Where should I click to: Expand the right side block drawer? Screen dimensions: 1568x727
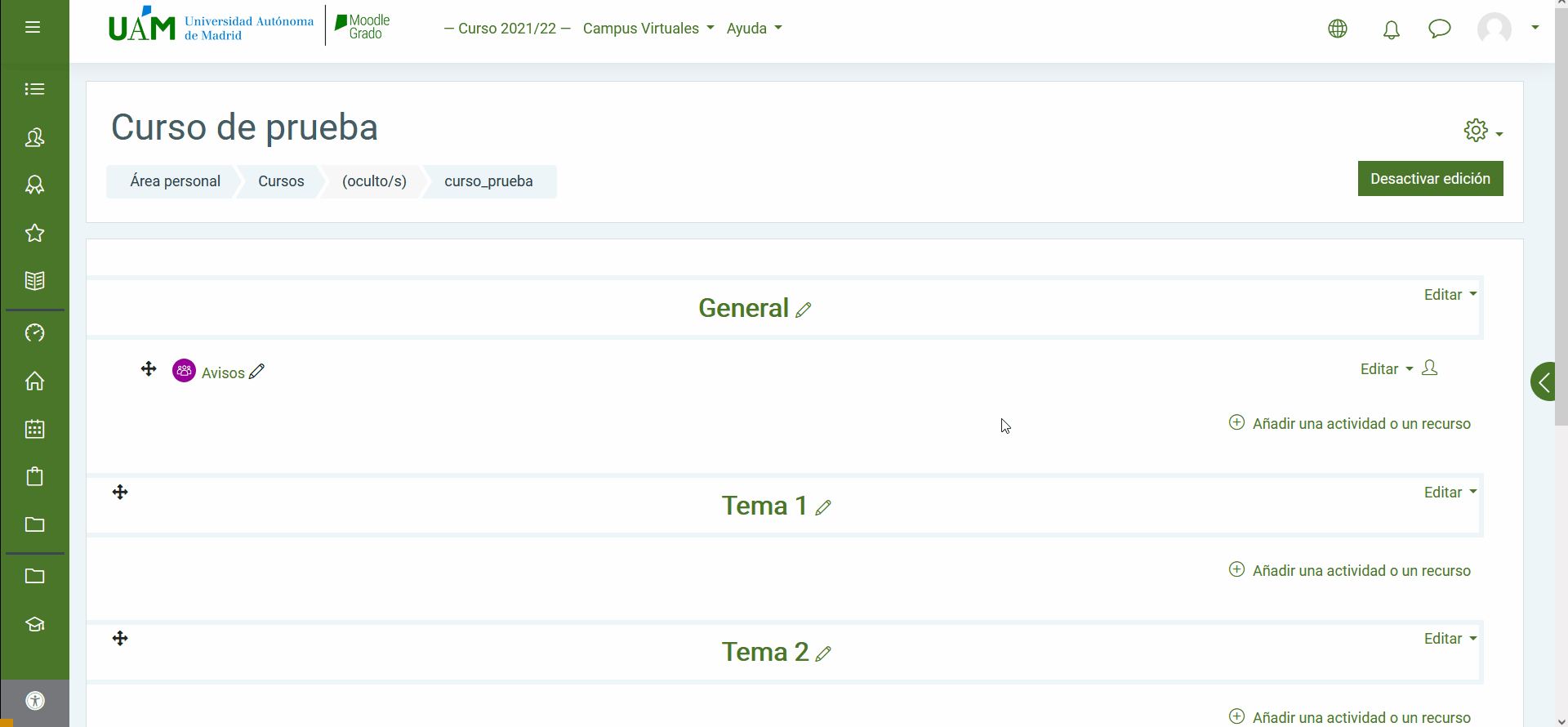click(x=1543, y=381)
